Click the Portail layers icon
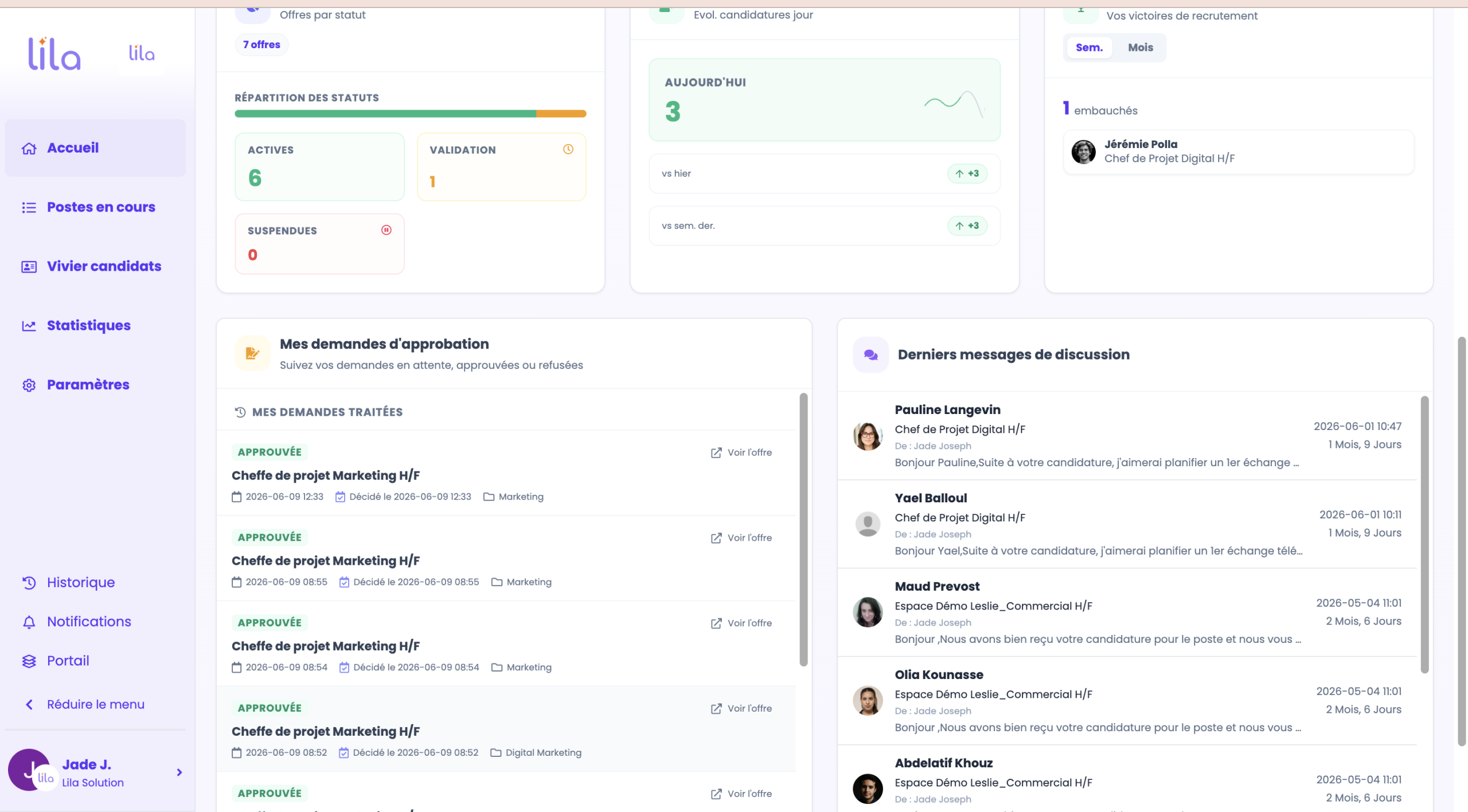The width and height of the screenshot is (1468, 812). [x=29, y=661]
